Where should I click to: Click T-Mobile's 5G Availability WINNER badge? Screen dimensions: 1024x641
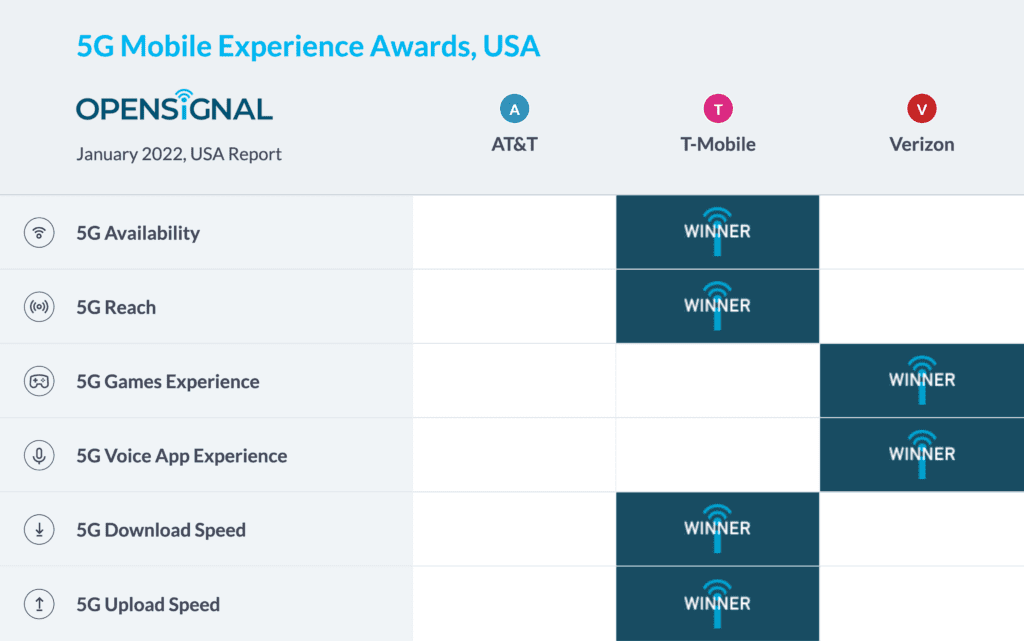coord(717,232)
